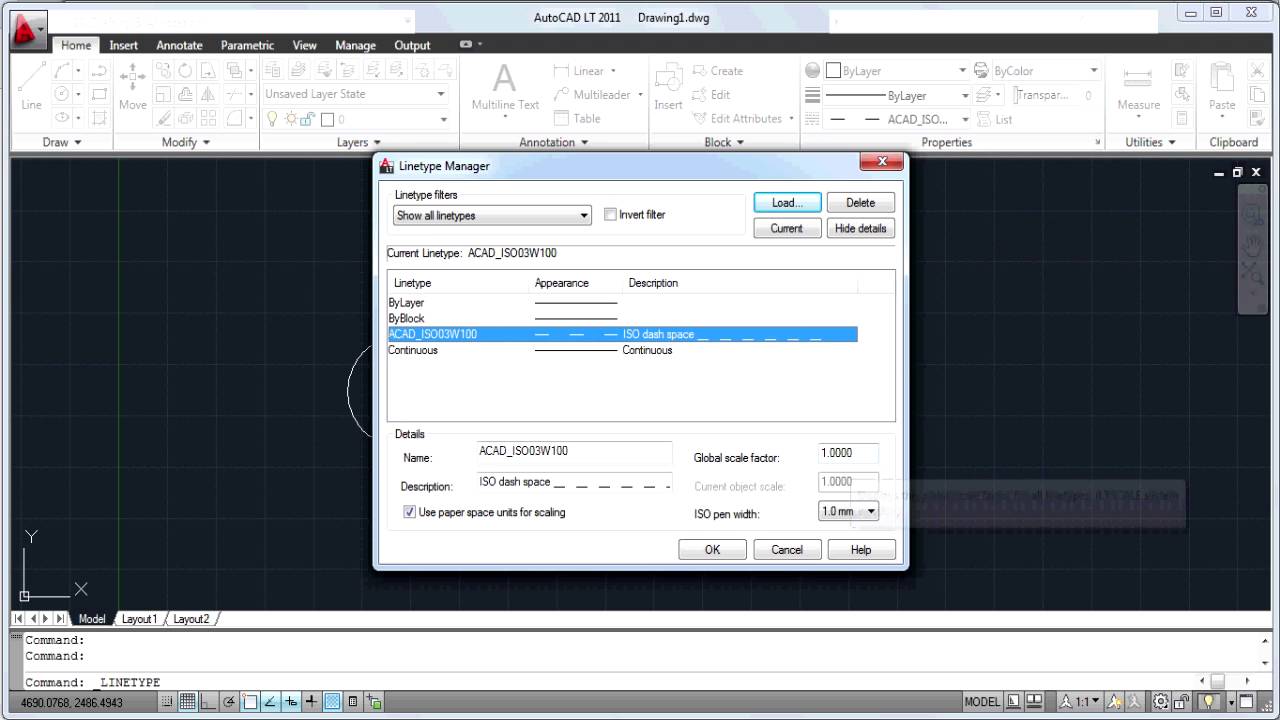
Task: Toggle Object Snap in status bar
Action: pyautogui.click(x=251, y=702)
